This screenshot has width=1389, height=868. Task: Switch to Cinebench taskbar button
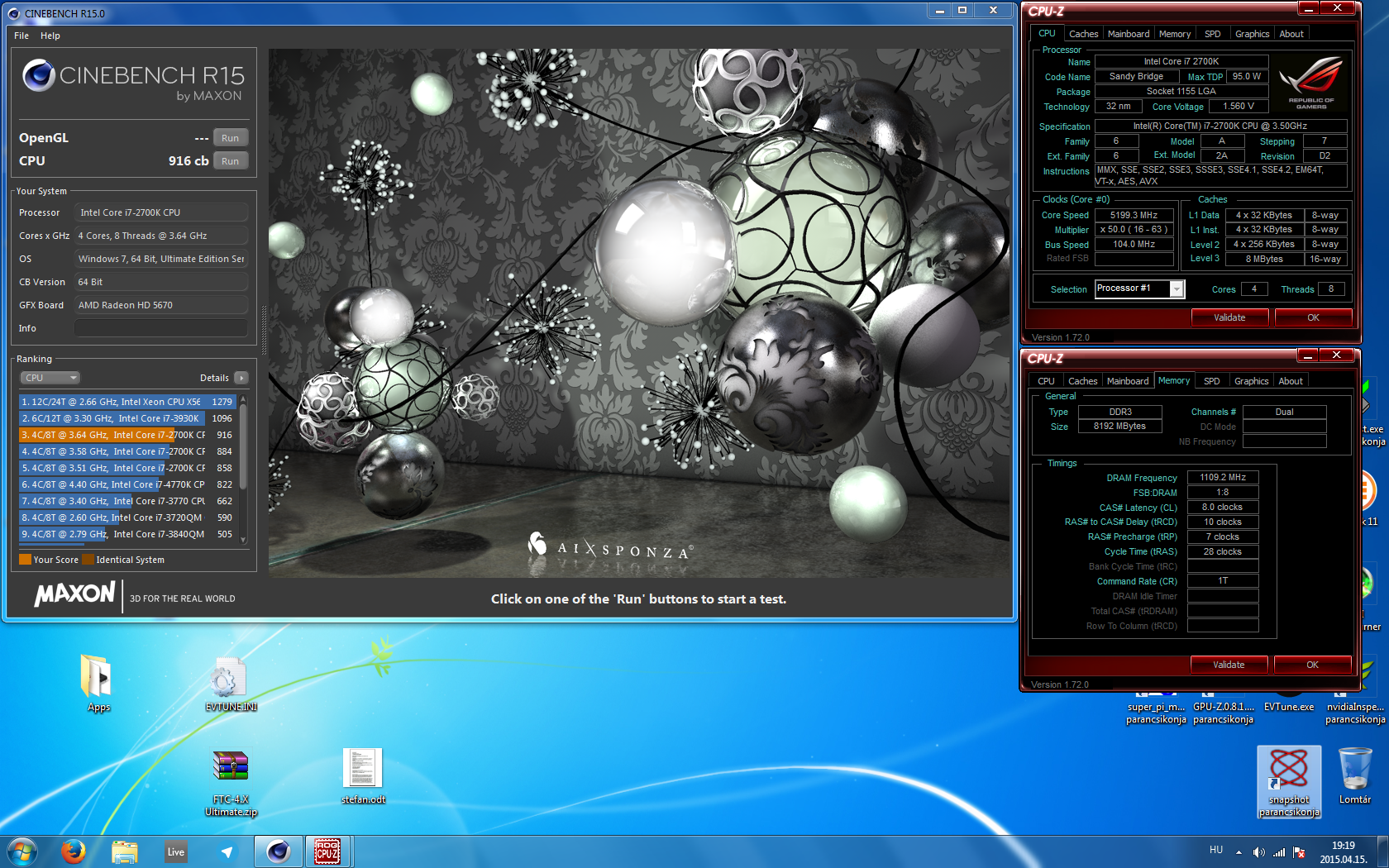(278, 851)
